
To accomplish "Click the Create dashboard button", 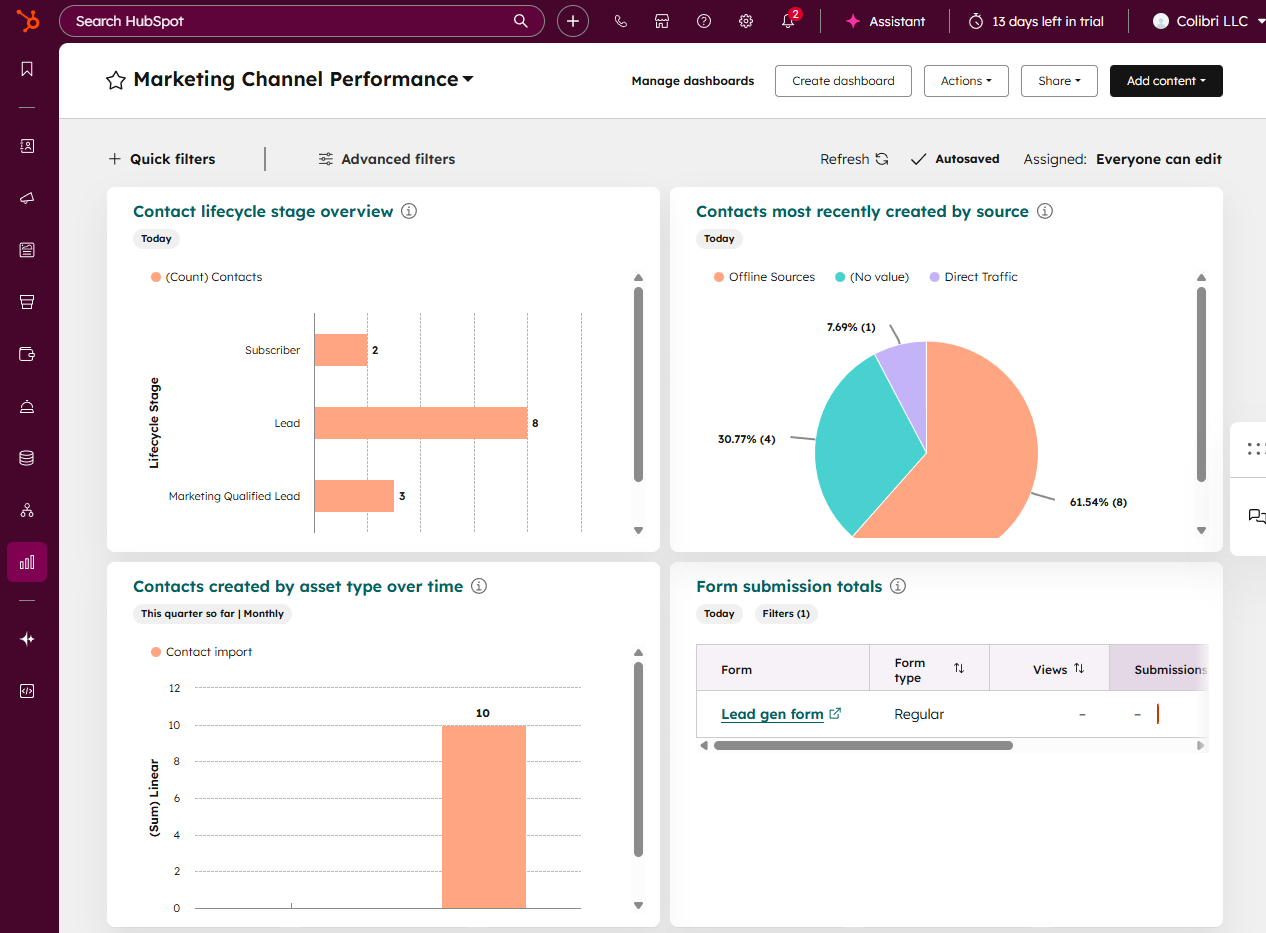I will [843, 81].
